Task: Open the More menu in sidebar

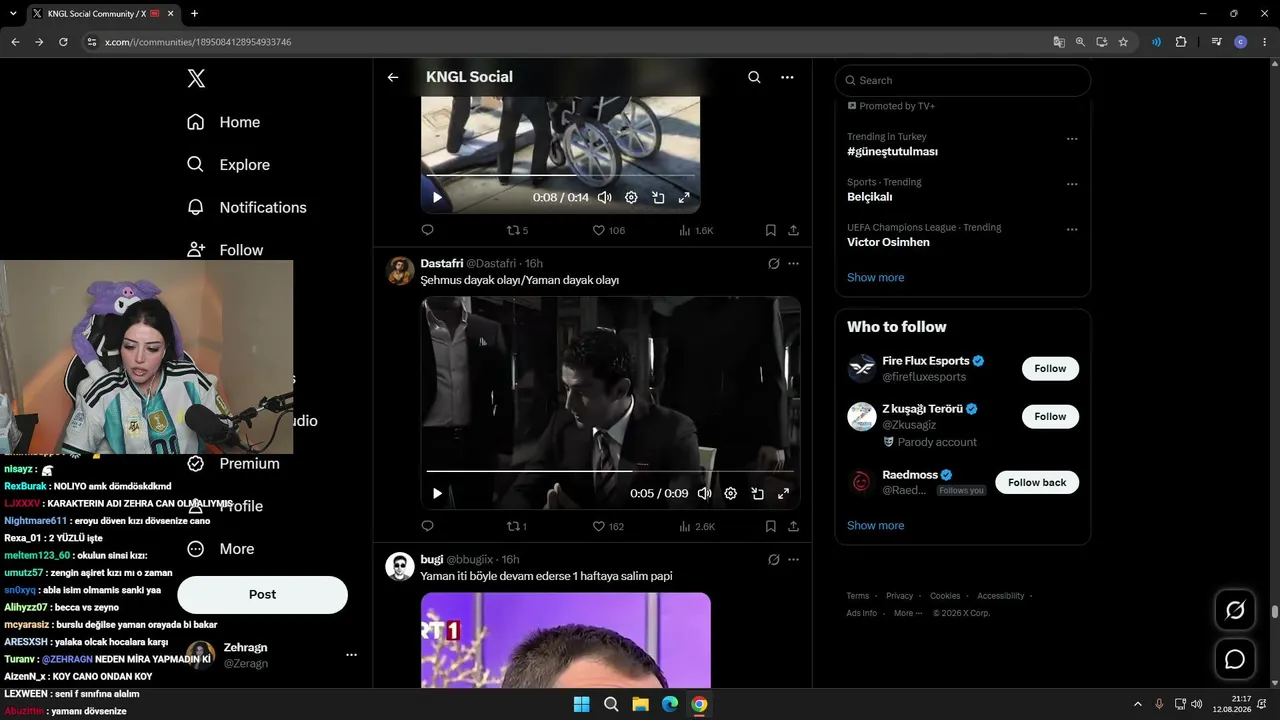Action: click(221, 549)
